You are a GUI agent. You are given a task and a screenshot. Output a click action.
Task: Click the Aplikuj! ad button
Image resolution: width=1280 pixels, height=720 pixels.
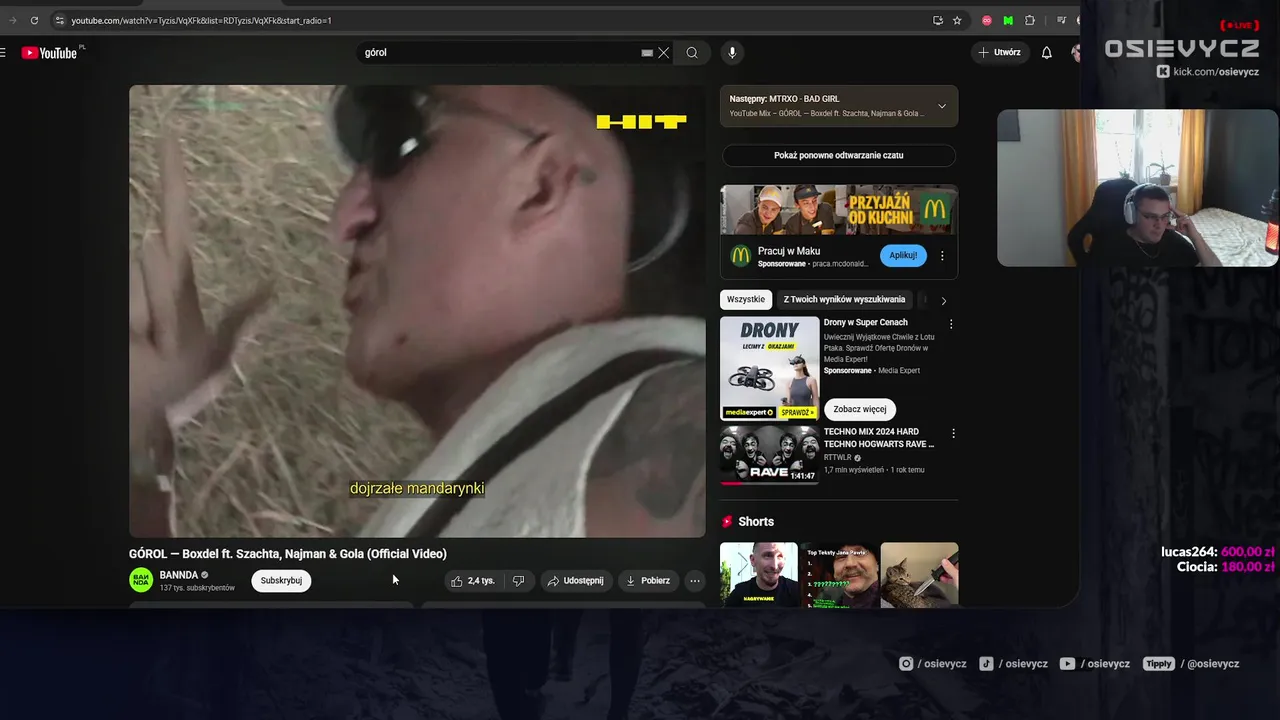[x=903, y=256]
